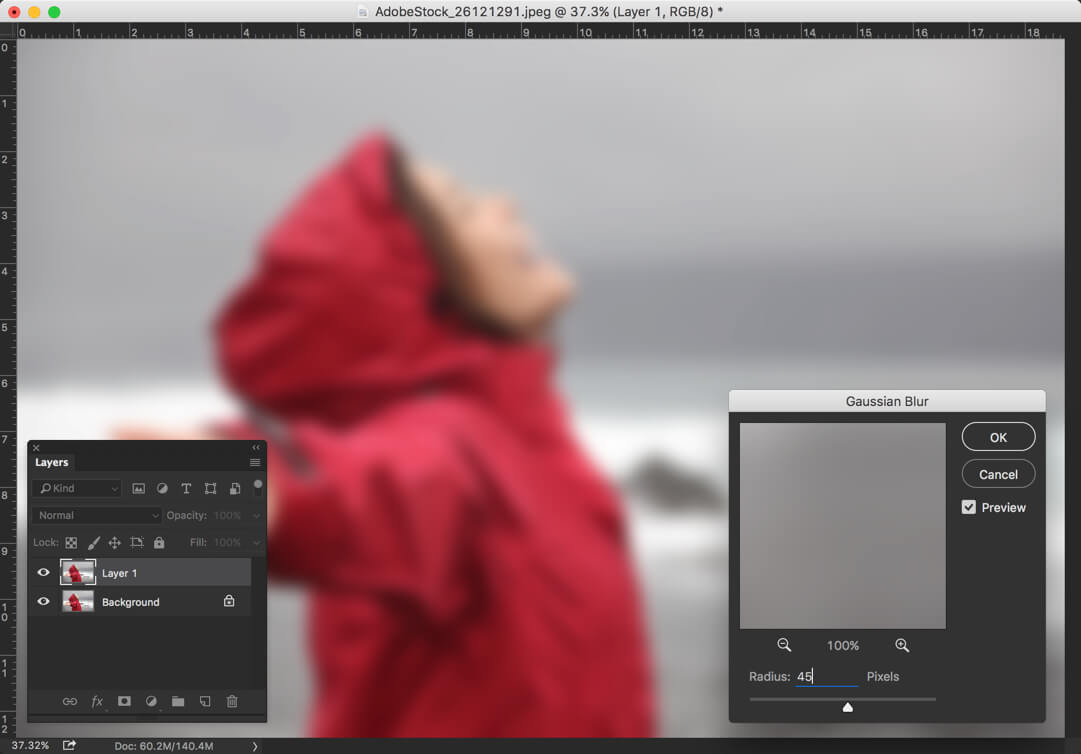The image size is (1081, 754).
Task: Click the link layers icon
Action: point(70,702)
